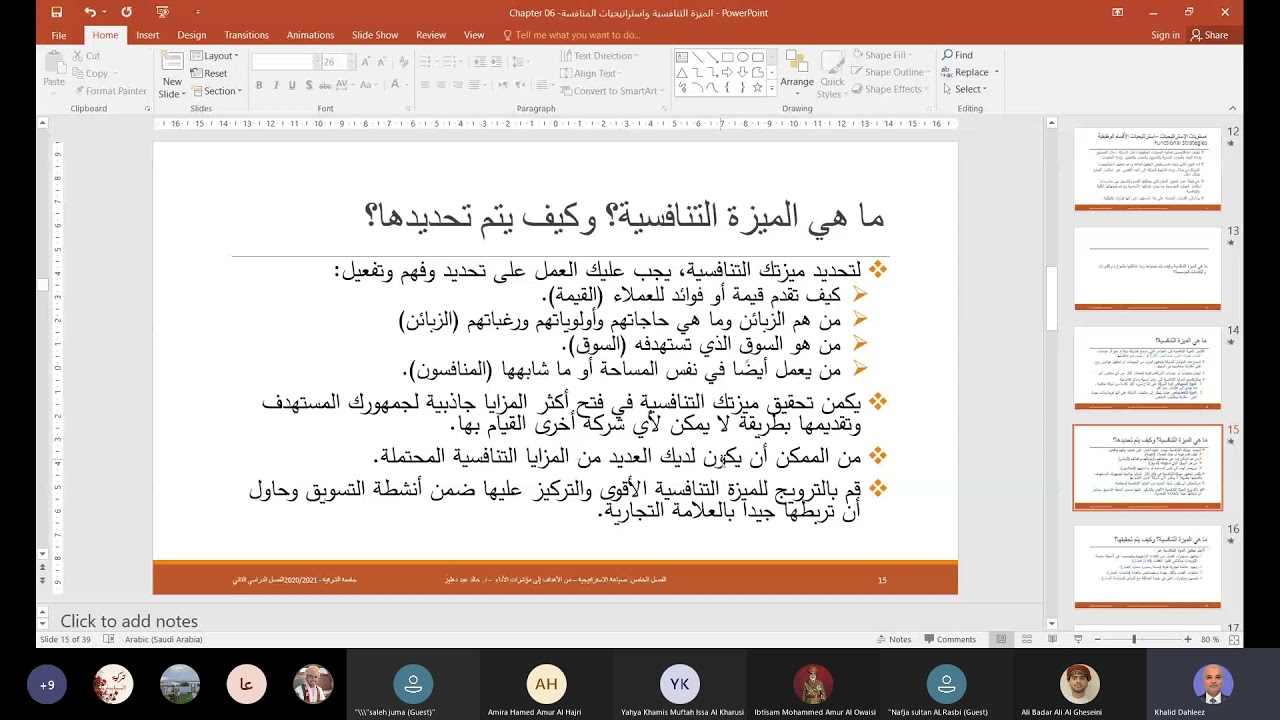Switch to the Slide Show tab

[x=375, y=35]
